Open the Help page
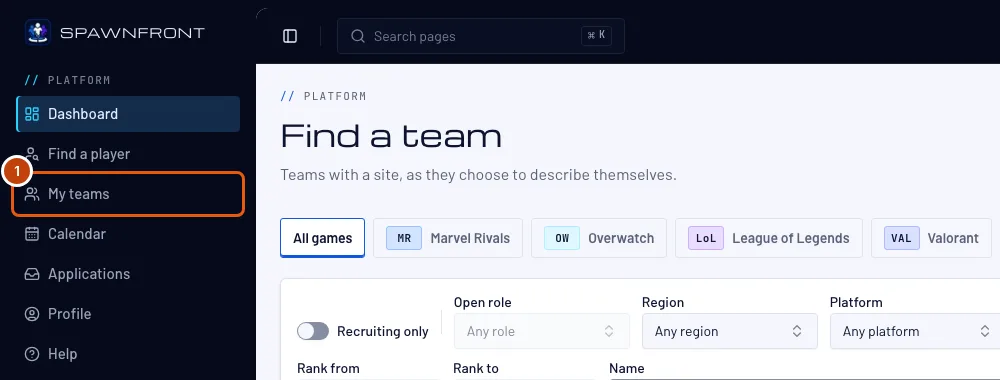 tap(128, 354)
